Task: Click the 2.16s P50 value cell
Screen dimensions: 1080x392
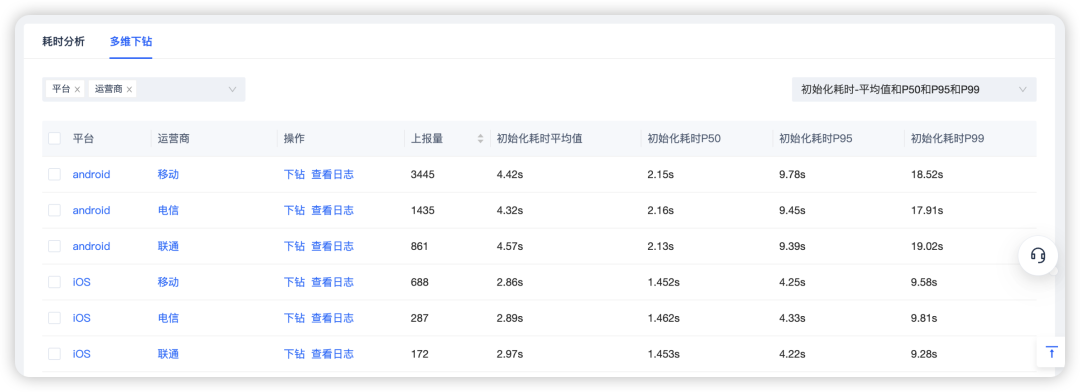Action: (x=661, y=210)
